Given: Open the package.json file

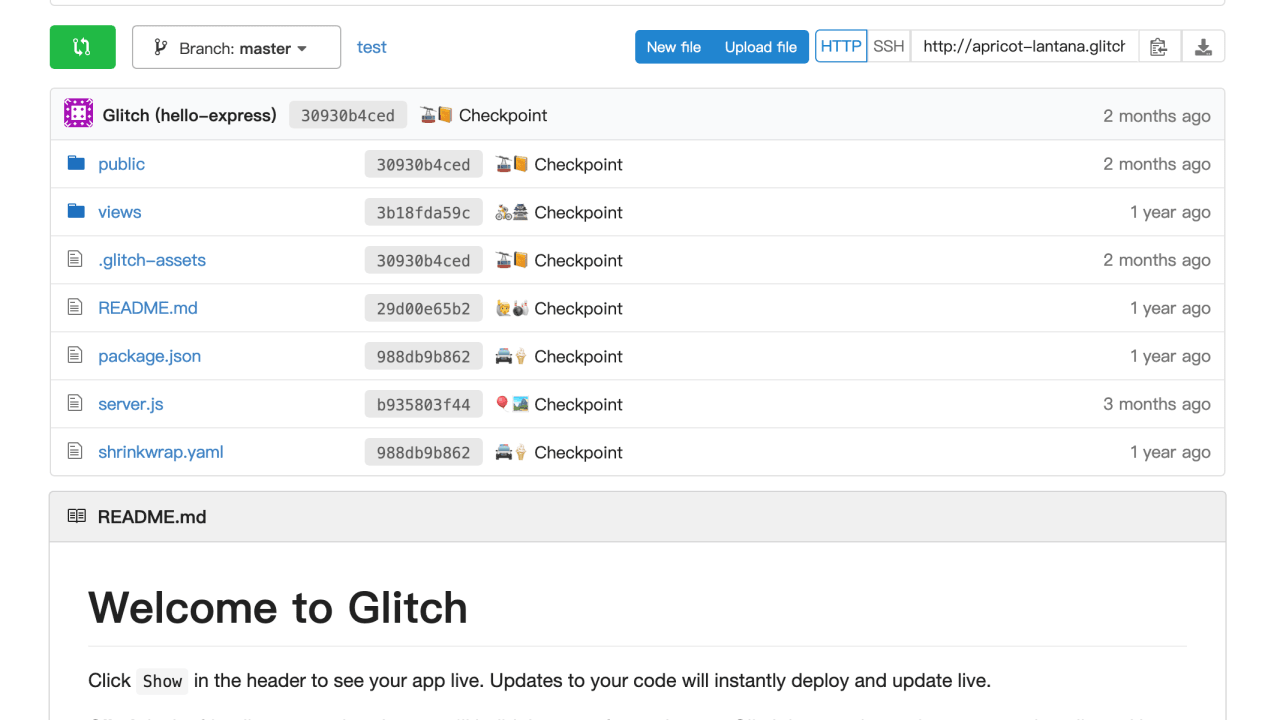Looking at the screenshot, I should pos(150,356).
